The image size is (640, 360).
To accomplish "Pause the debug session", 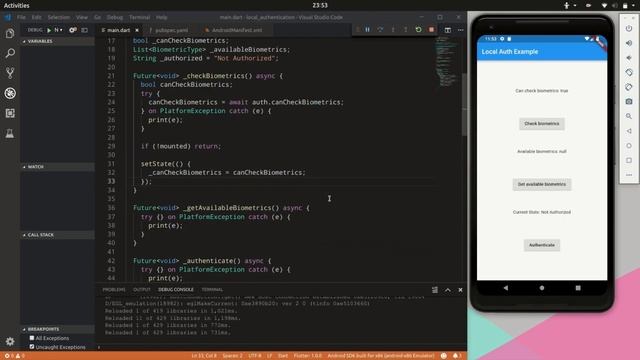I will [x=367, y=30].
